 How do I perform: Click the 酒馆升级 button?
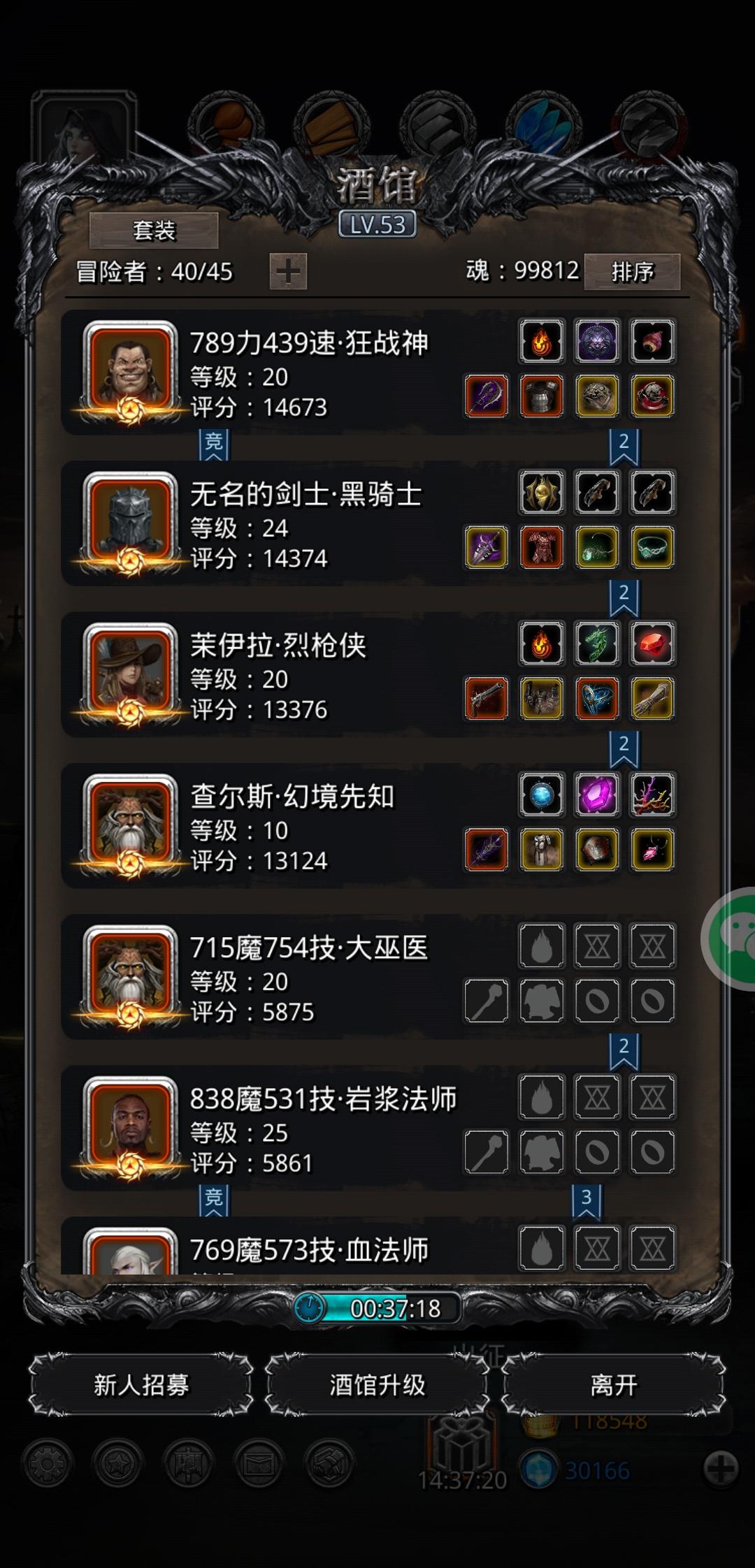click(377, 1385)
